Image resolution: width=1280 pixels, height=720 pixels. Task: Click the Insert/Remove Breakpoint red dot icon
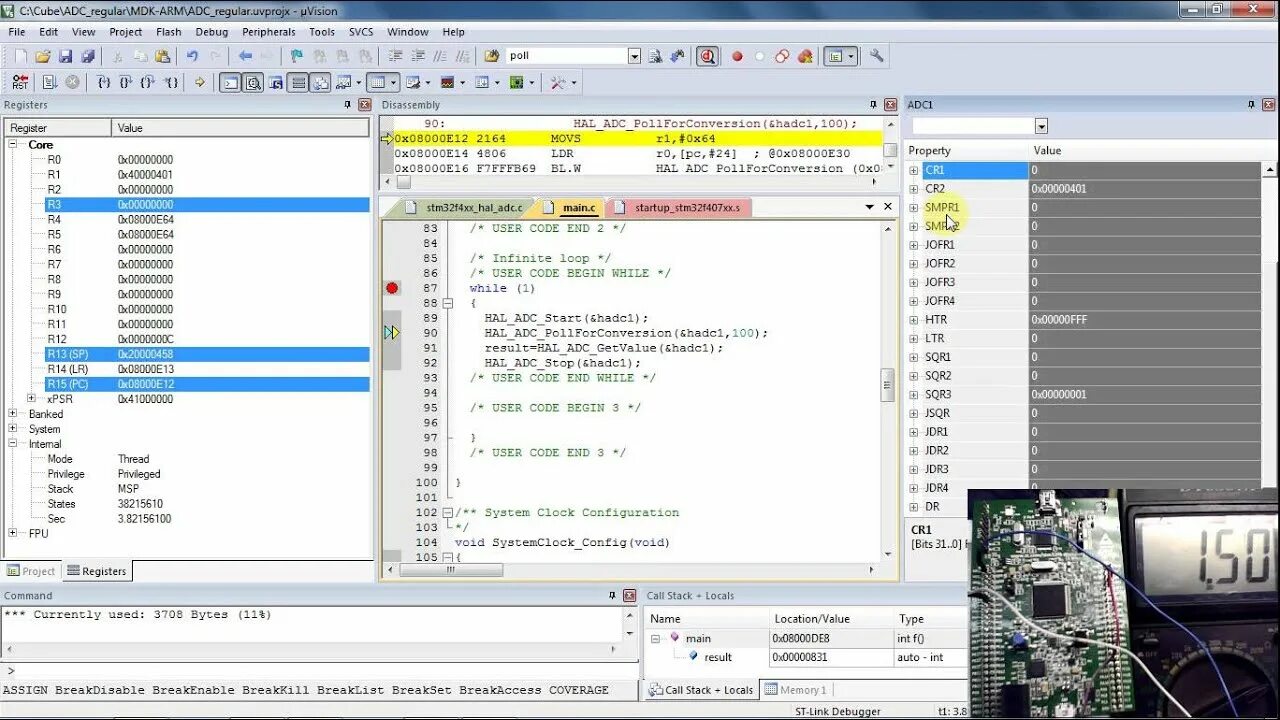737,56
